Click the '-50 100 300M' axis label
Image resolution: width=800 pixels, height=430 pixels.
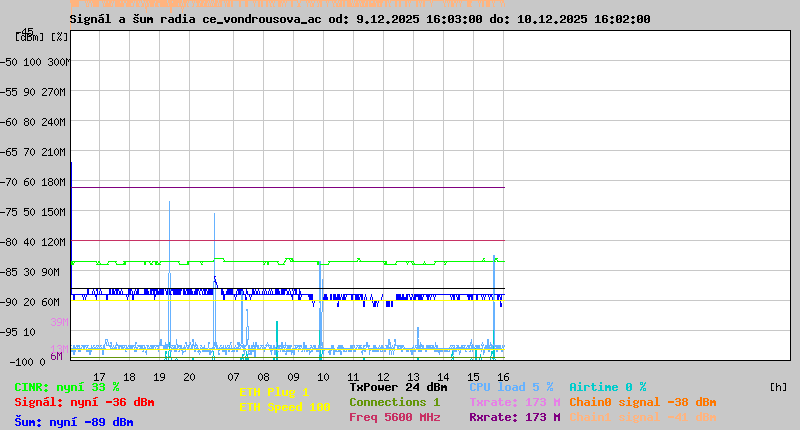pos(35,62)
